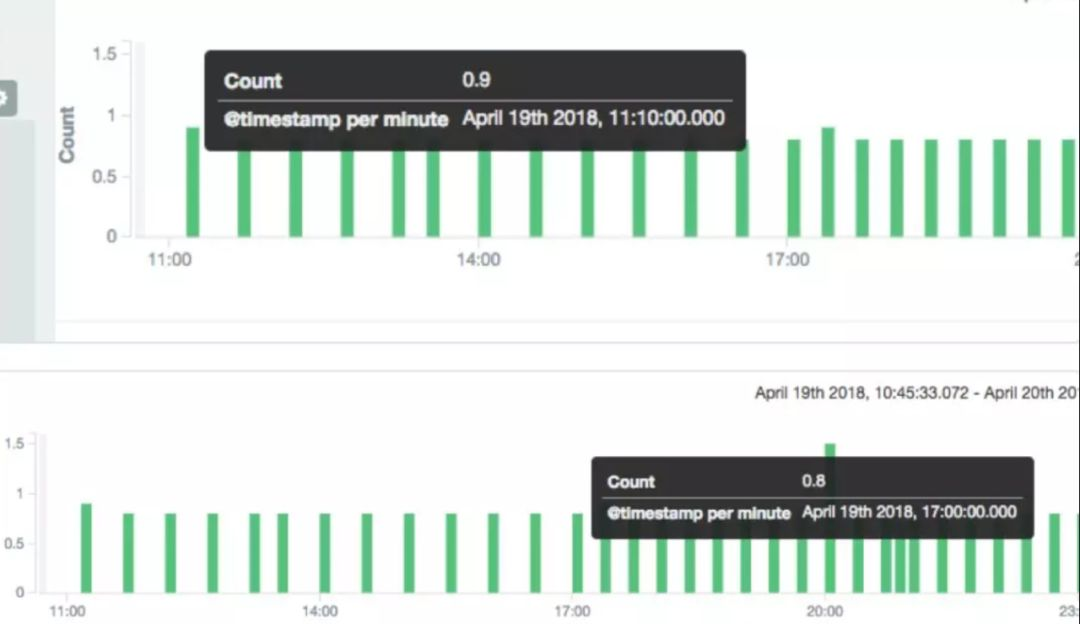
Task: Select the first green bar in lower chart
Action: tap(86, 548)
